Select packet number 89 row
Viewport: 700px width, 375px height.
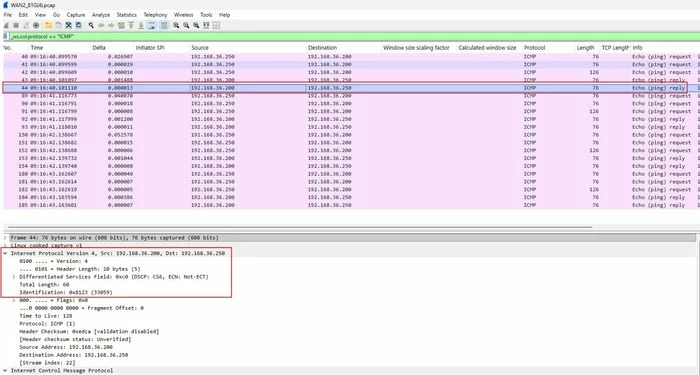pos(350,96)
